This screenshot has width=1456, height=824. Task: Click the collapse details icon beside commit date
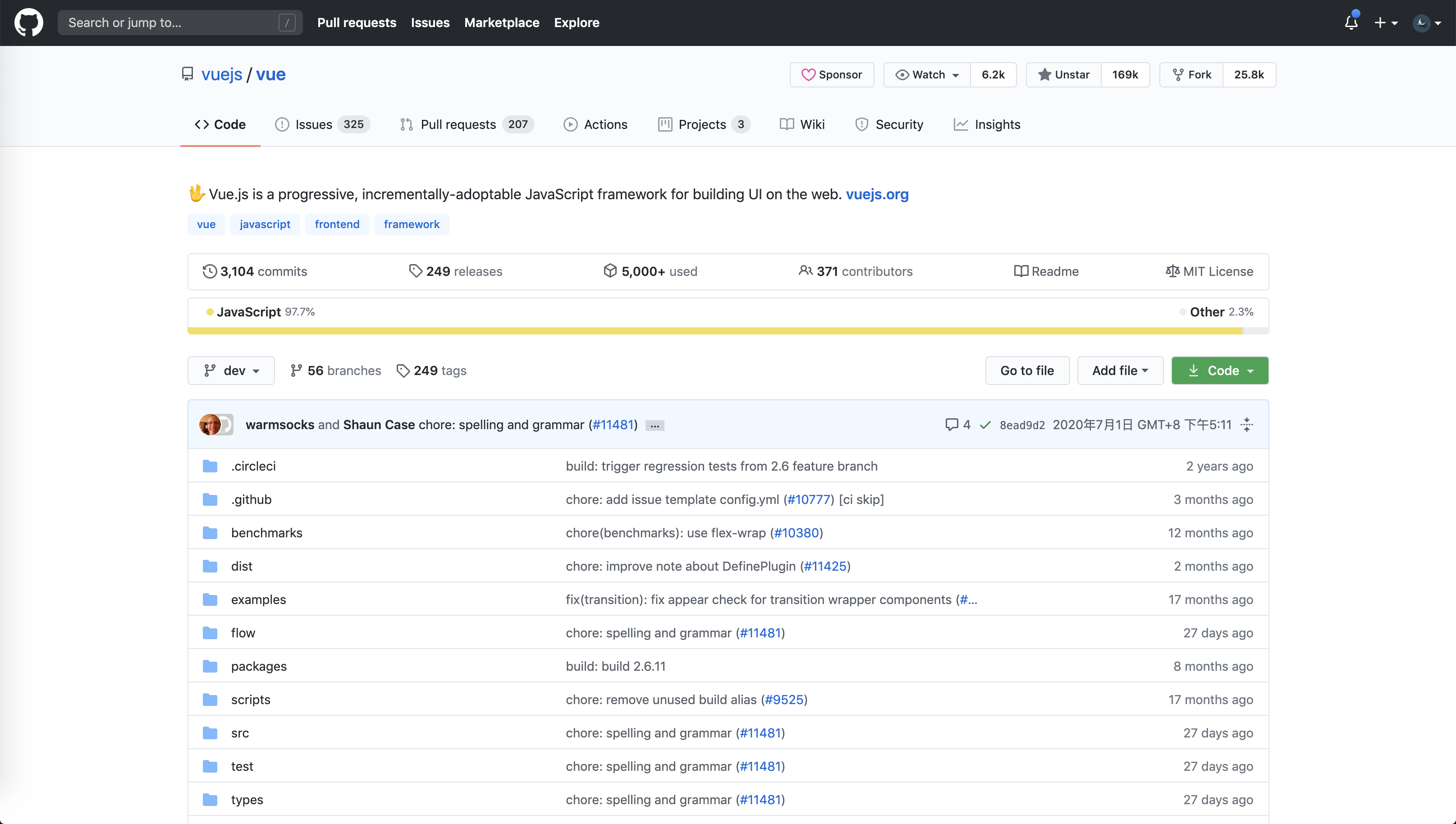pyautogui.click(x=1247, y=425)
